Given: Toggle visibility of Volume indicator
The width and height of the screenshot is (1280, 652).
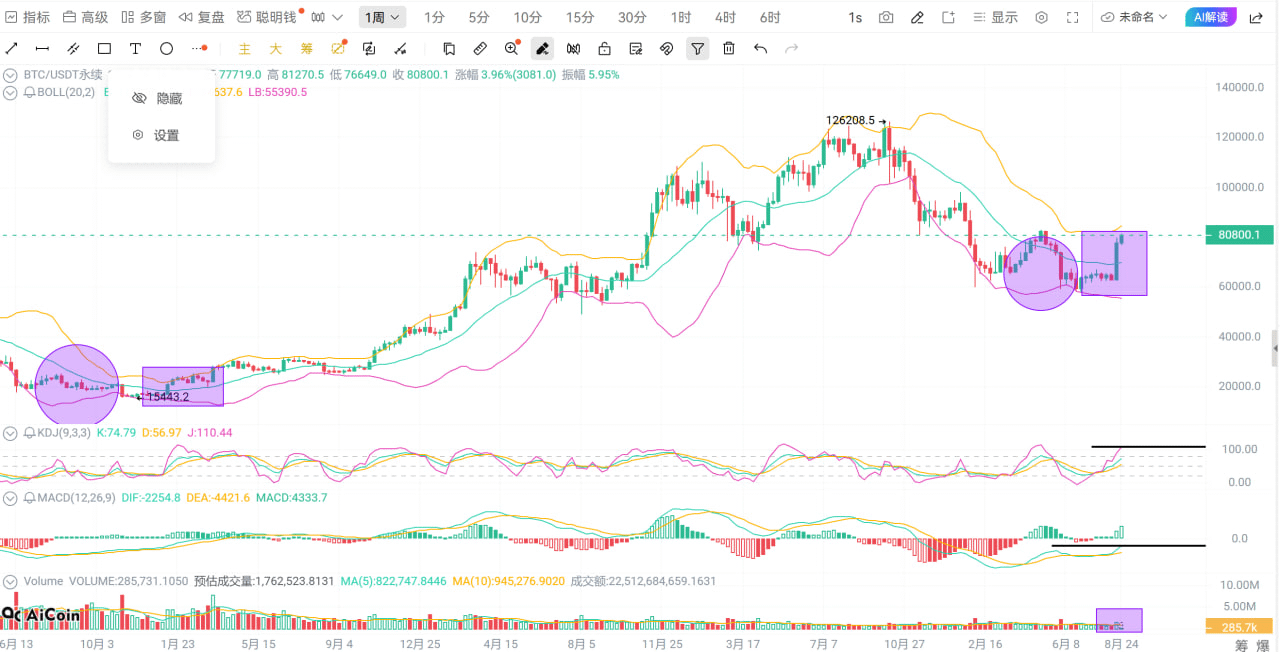Looking at the screenshot, I should (x=12, y=581).
